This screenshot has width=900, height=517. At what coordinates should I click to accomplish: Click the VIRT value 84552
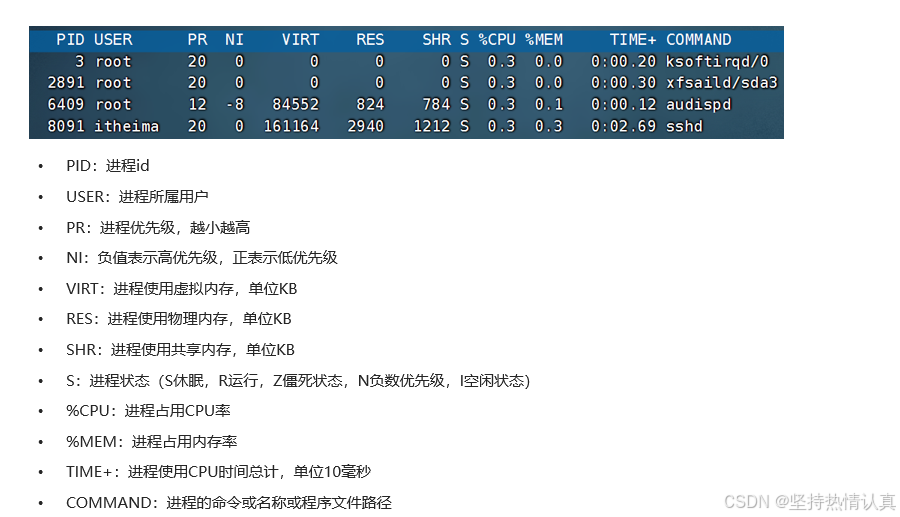pyautogui.click(x=295, y=104)
